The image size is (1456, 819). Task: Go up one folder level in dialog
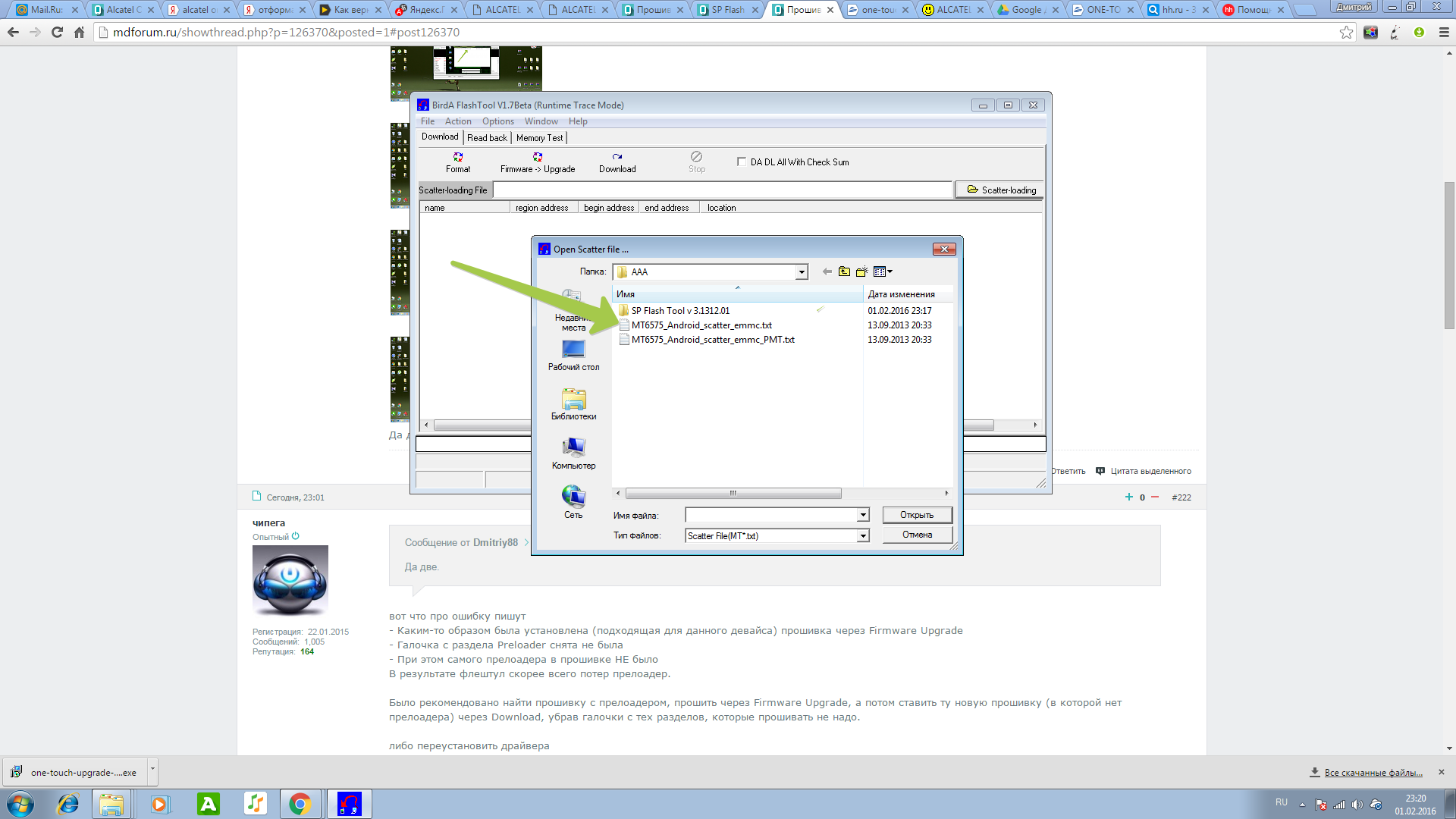pyautogui.click(x=844, y=271)
